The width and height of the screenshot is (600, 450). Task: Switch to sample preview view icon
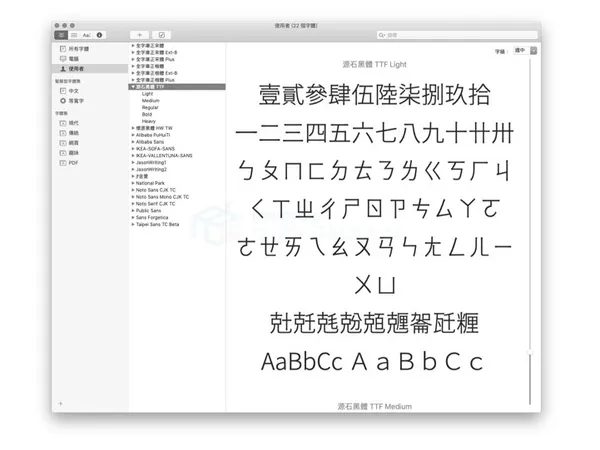tap(61, 35)
